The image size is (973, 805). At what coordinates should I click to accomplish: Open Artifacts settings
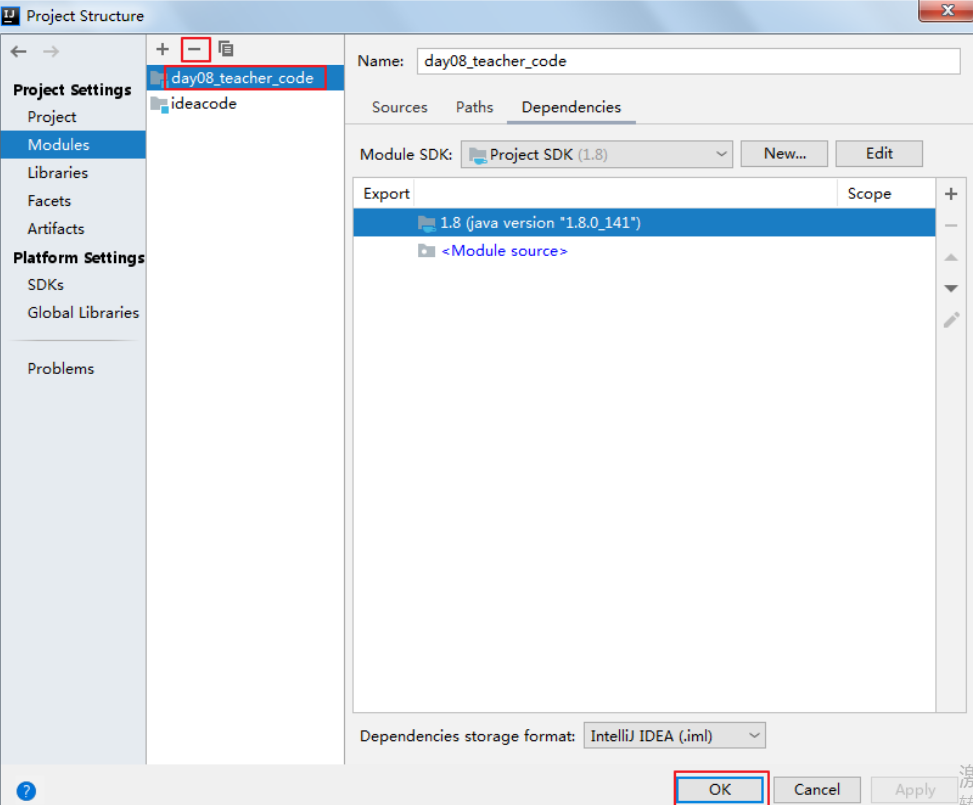point(56,228)
